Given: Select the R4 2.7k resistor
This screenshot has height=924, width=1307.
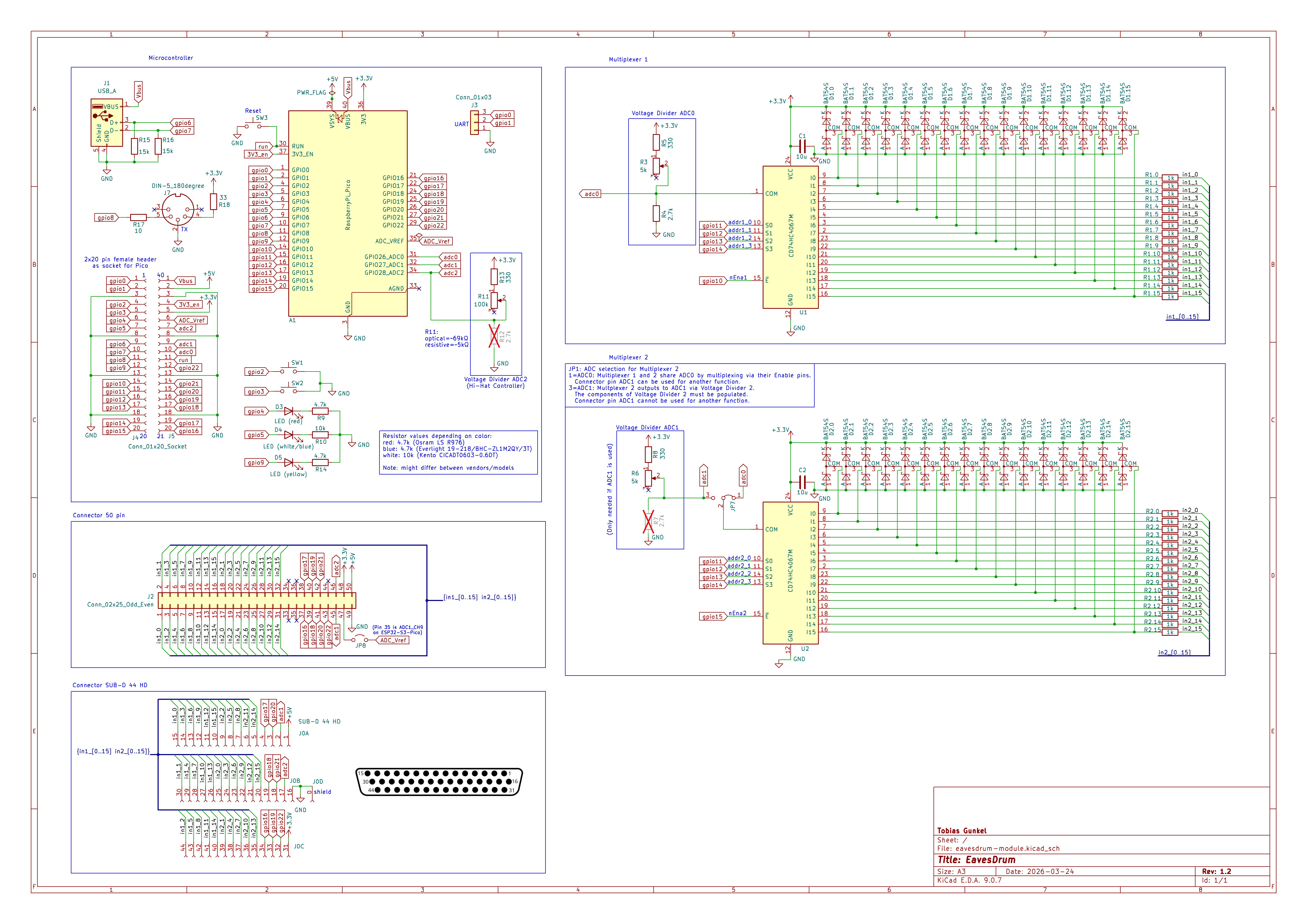Looking at the screenshot, I should [x=656, y=213].
